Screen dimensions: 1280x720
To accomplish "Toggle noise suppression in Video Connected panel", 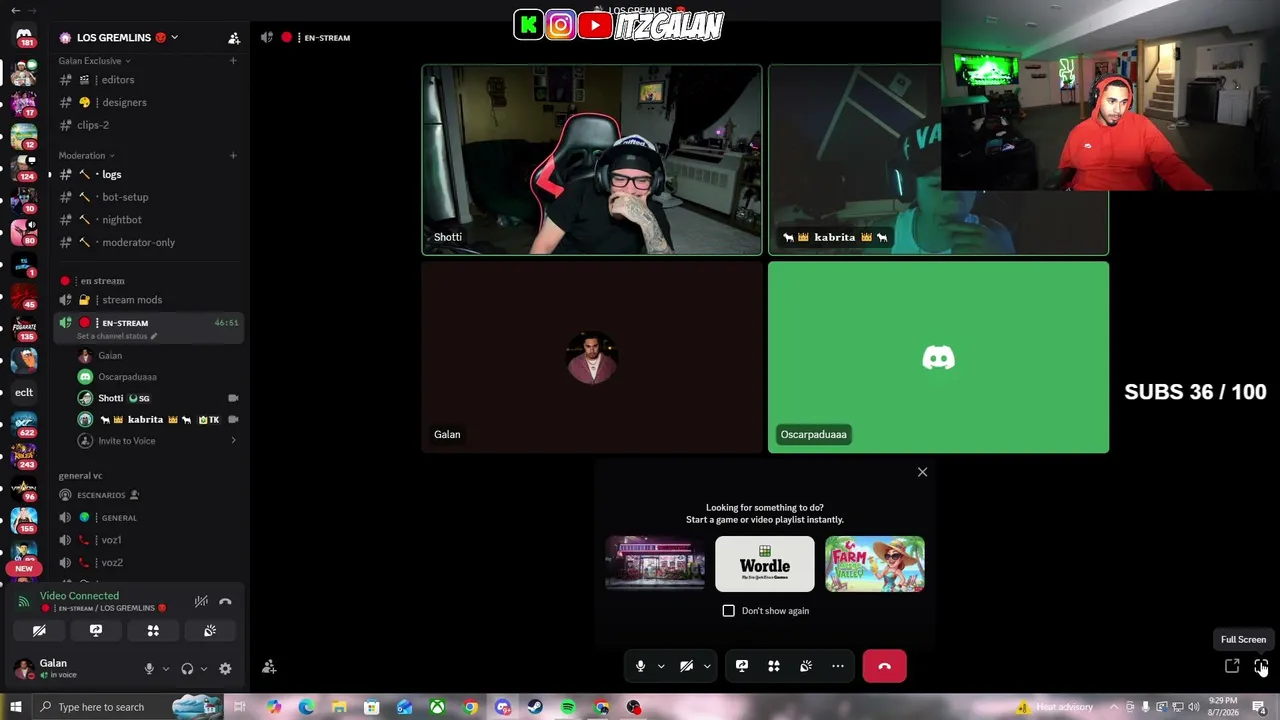I will pyautogui.click(x=201, y=602).
